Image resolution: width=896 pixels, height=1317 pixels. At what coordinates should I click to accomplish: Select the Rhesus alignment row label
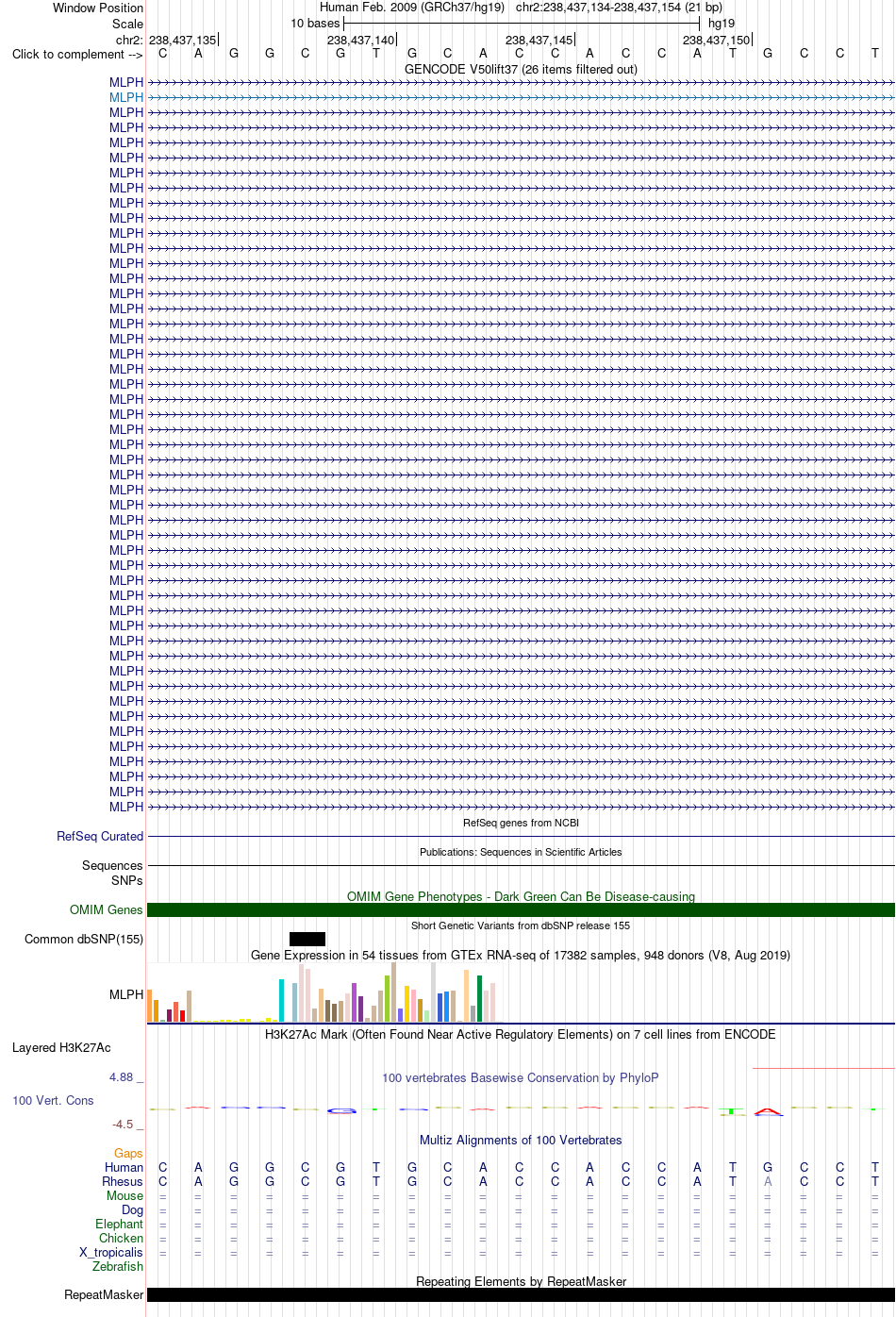point(123,1181)
